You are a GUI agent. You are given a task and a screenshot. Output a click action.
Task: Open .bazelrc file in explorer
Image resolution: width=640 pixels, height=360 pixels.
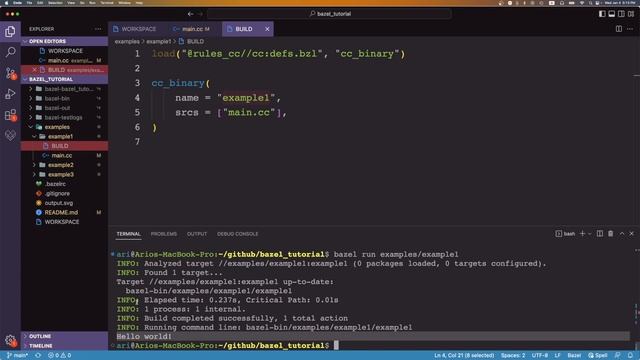[x=64, y=184]
